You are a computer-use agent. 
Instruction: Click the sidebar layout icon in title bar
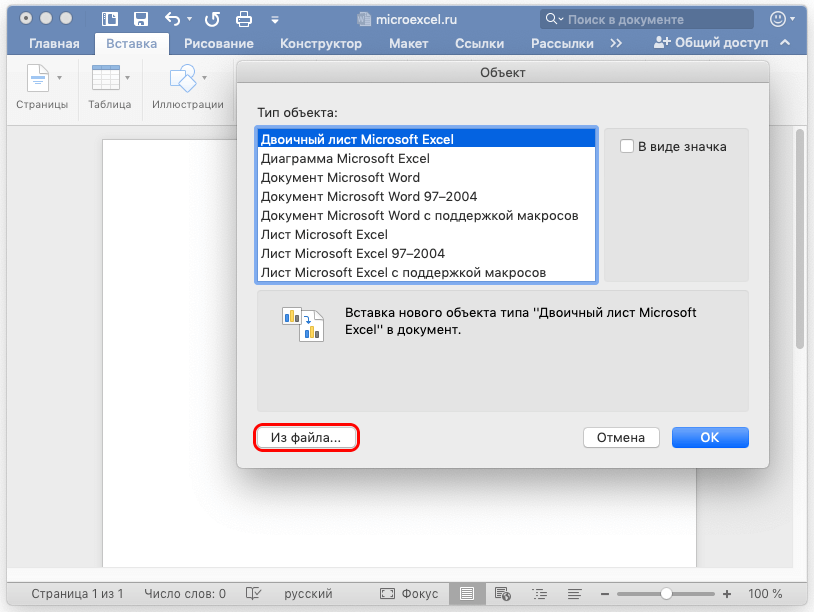click(110, 19)
